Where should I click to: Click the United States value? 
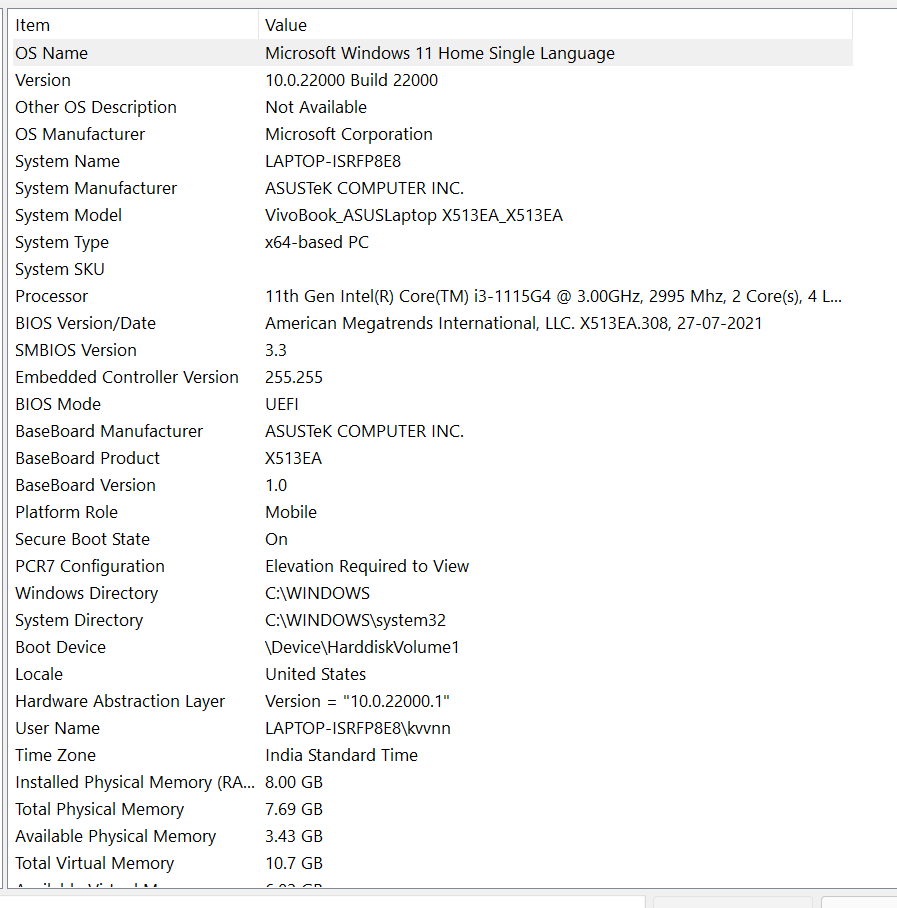click(316, 675)
